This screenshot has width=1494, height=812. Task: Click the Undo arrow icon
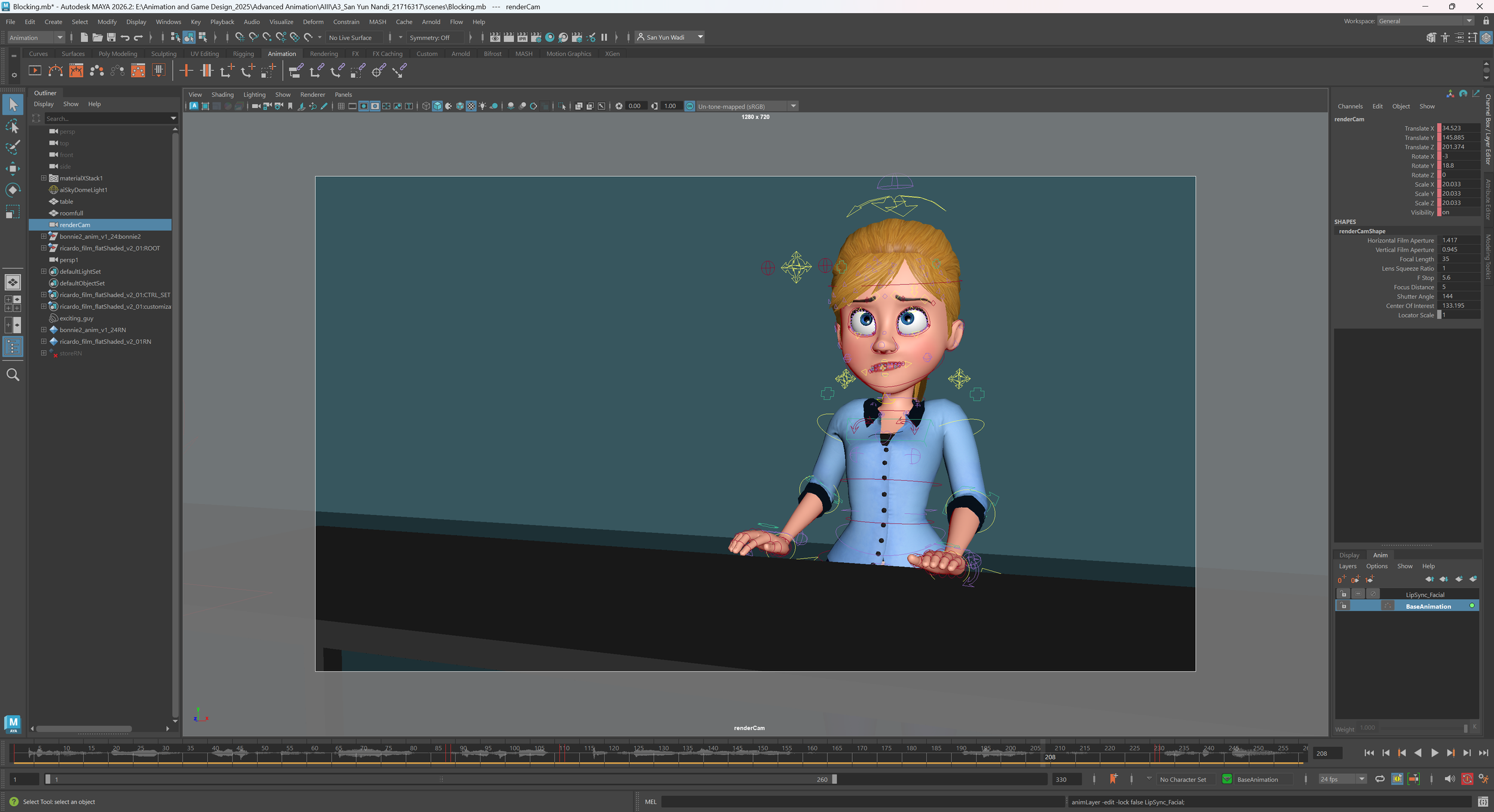pos(125,38)
